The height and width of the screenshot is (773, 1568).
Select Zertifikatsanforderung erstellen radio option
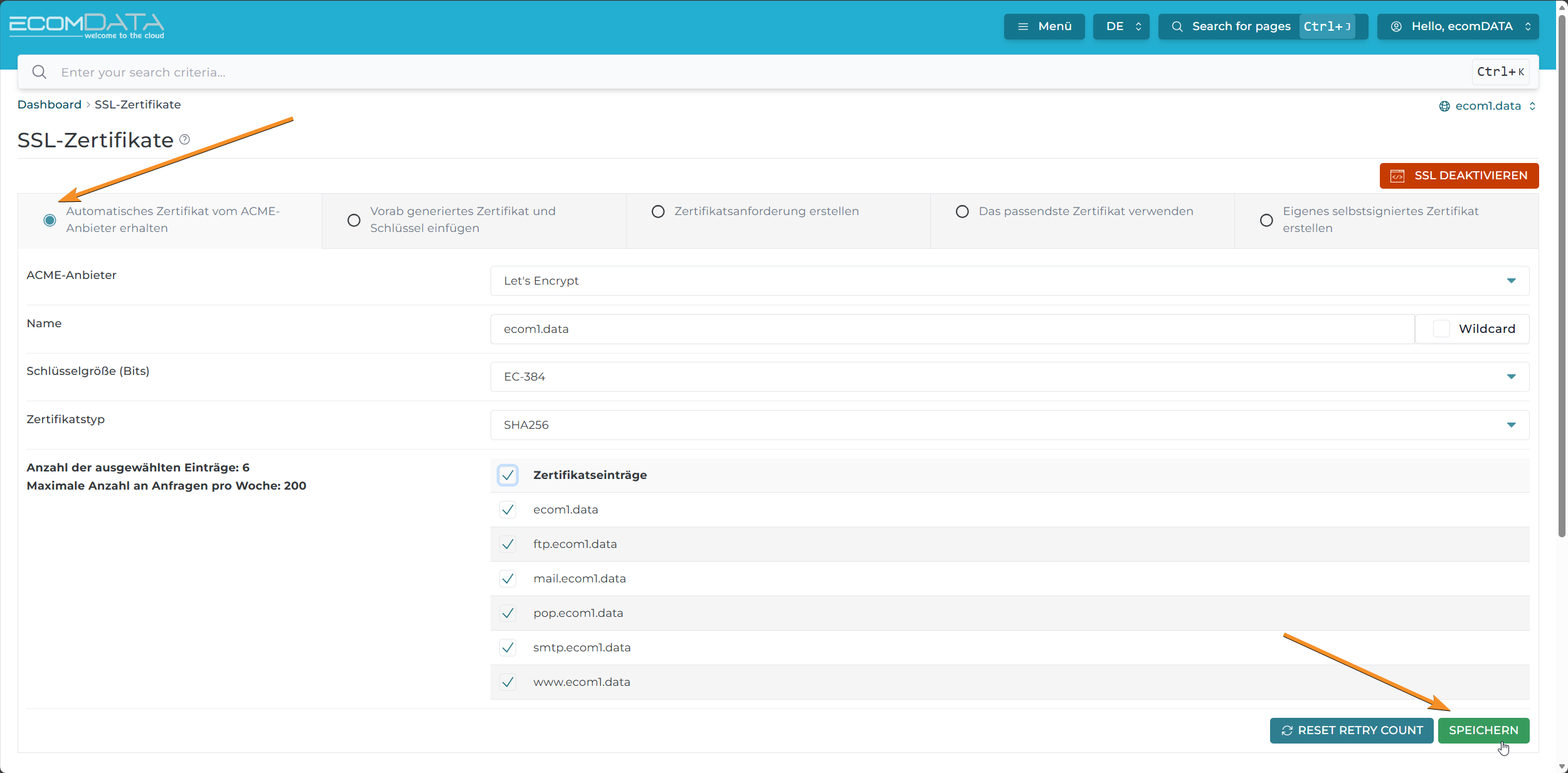click(x=658, y=211)
